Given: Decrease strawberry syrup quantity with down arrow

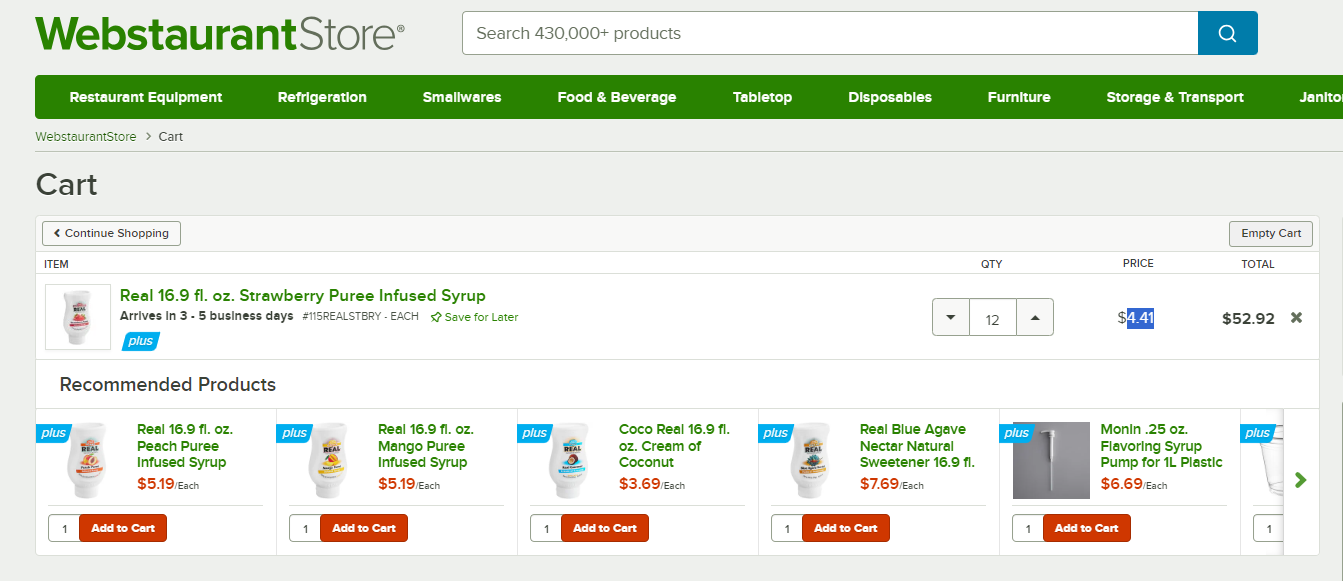Looking at the screenshot, I should click(951, 318).
